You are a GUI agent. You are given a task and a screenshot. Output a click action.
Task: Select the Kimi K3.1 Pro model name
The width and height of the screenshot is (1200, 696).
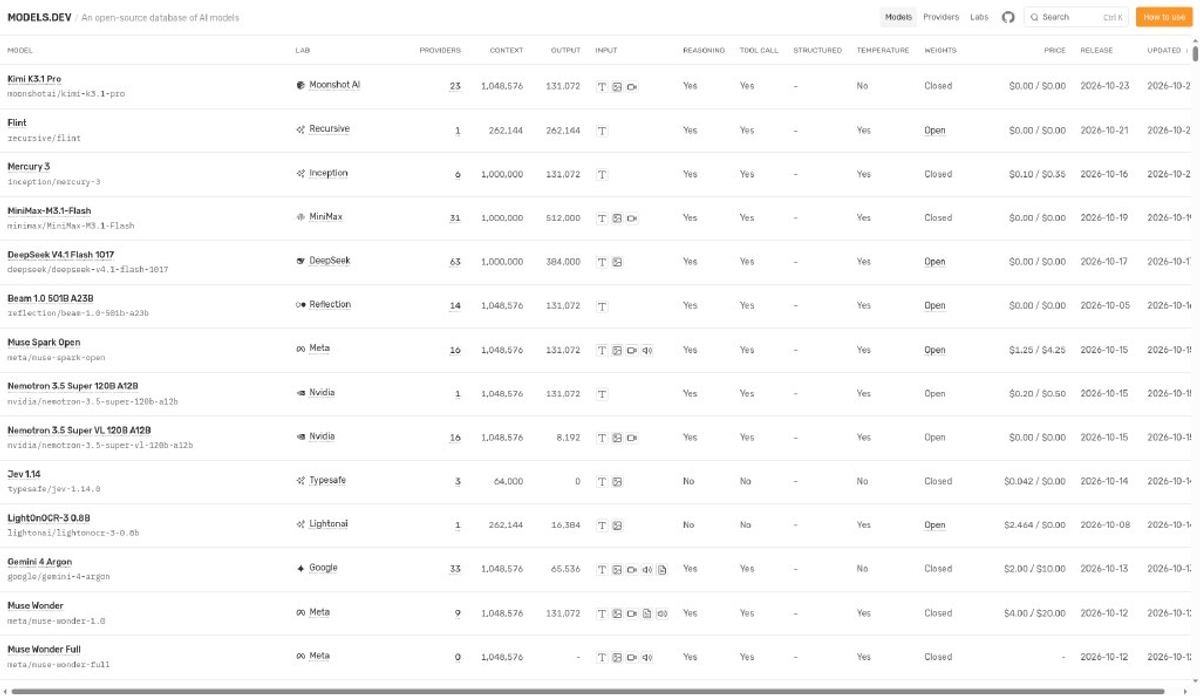click(x=34, y=78)
